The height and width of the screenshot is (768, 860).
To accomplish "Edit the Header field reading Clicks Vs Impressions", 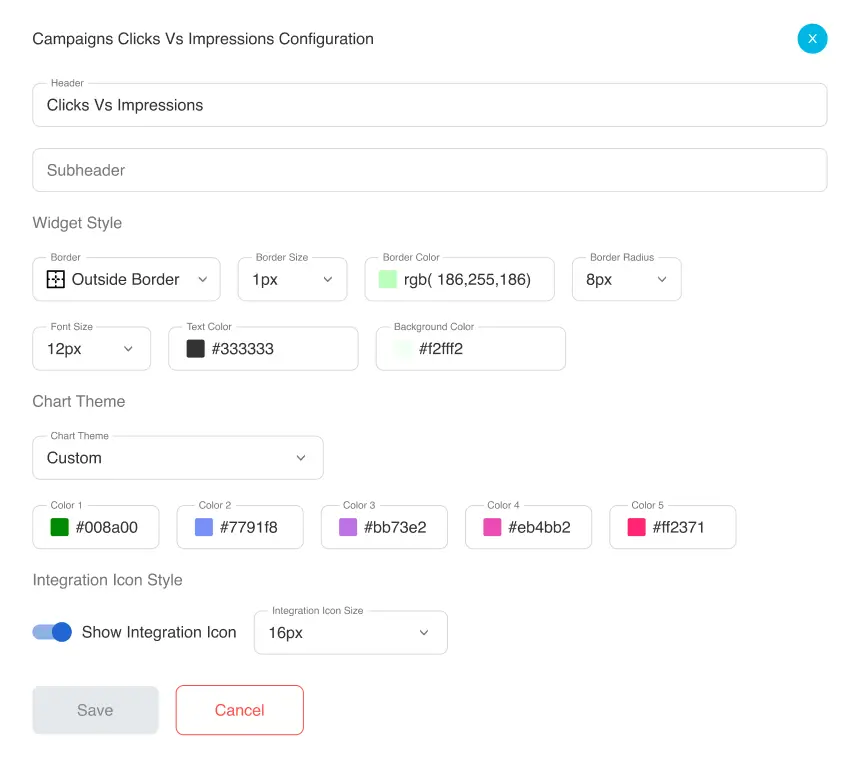I will tap(429, 105).
